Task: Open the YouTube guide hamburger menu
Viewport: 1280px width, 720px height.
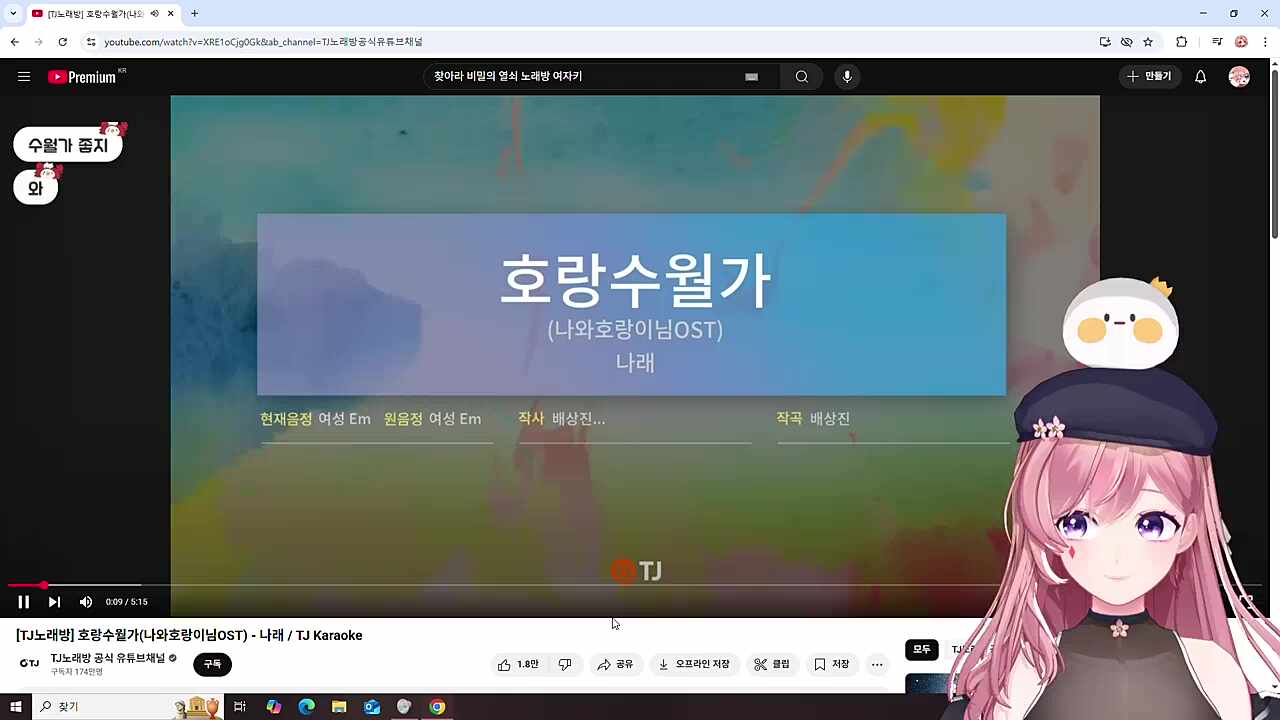Action: coord(24,77)
